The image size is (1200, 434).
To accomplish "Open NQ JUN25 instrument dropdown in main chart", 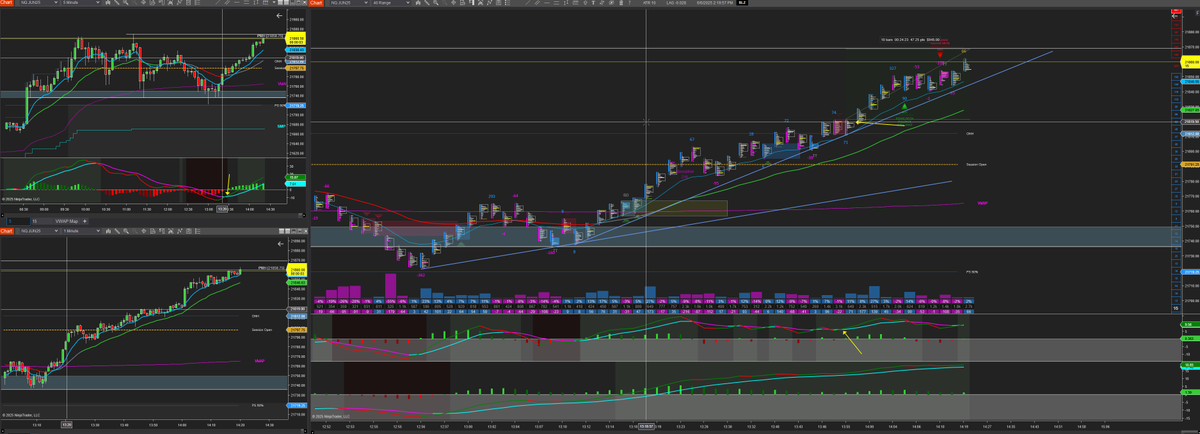I will [x=350, y=4].
